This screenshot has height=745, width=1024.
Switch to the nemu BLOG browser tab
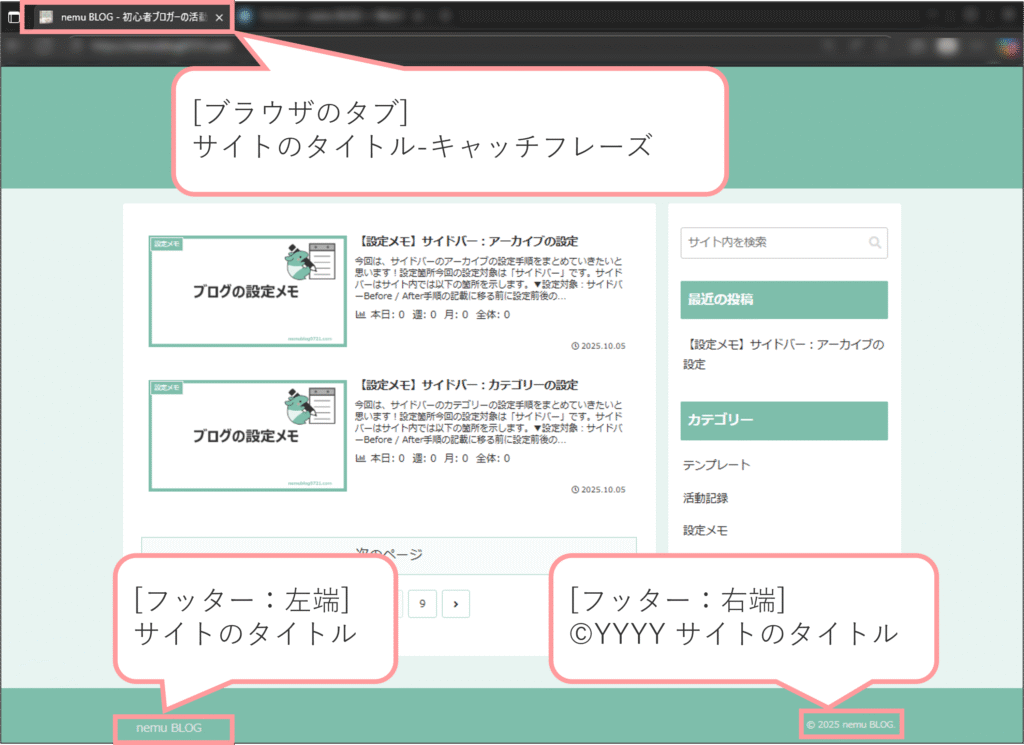(x=130, y=18)
